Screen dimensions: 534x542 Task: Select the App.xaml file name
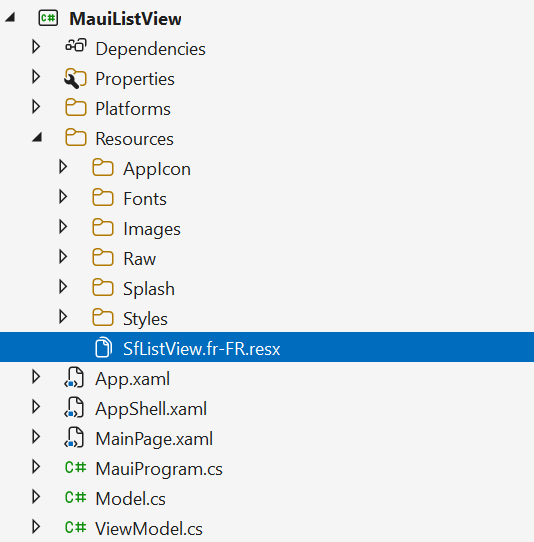(132, 379)
